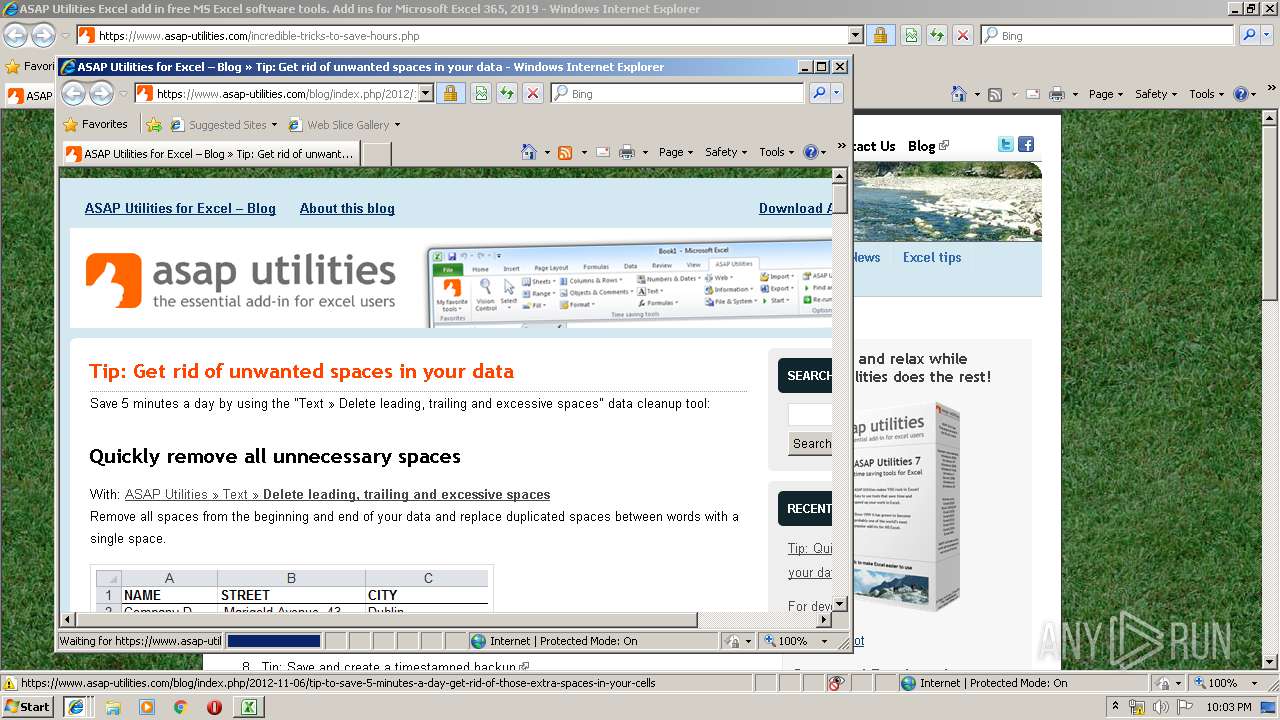Image resolution: width=1280 pixels, height=720 pixels.
Task: Open a new tab in front window
Action: [x=376, y=154]
